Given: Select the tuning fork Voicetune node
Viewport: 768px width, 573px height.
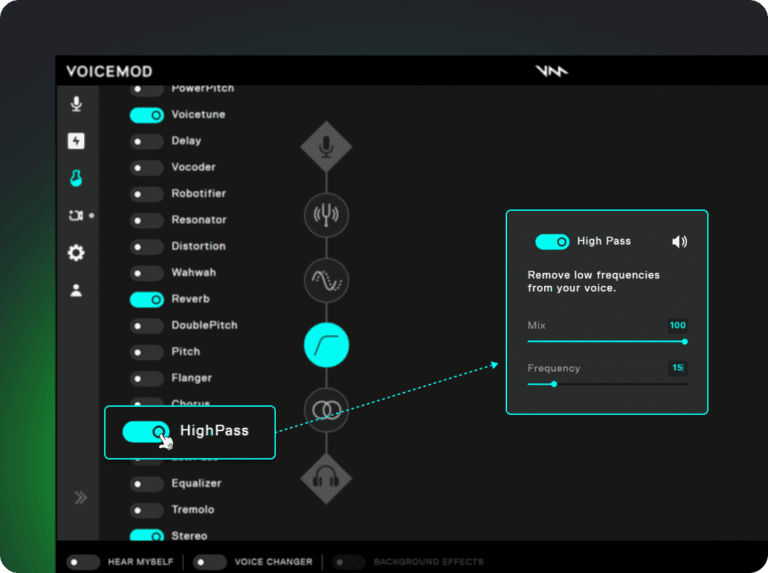Looking at the screenshot, I should [x=326, y=215].
